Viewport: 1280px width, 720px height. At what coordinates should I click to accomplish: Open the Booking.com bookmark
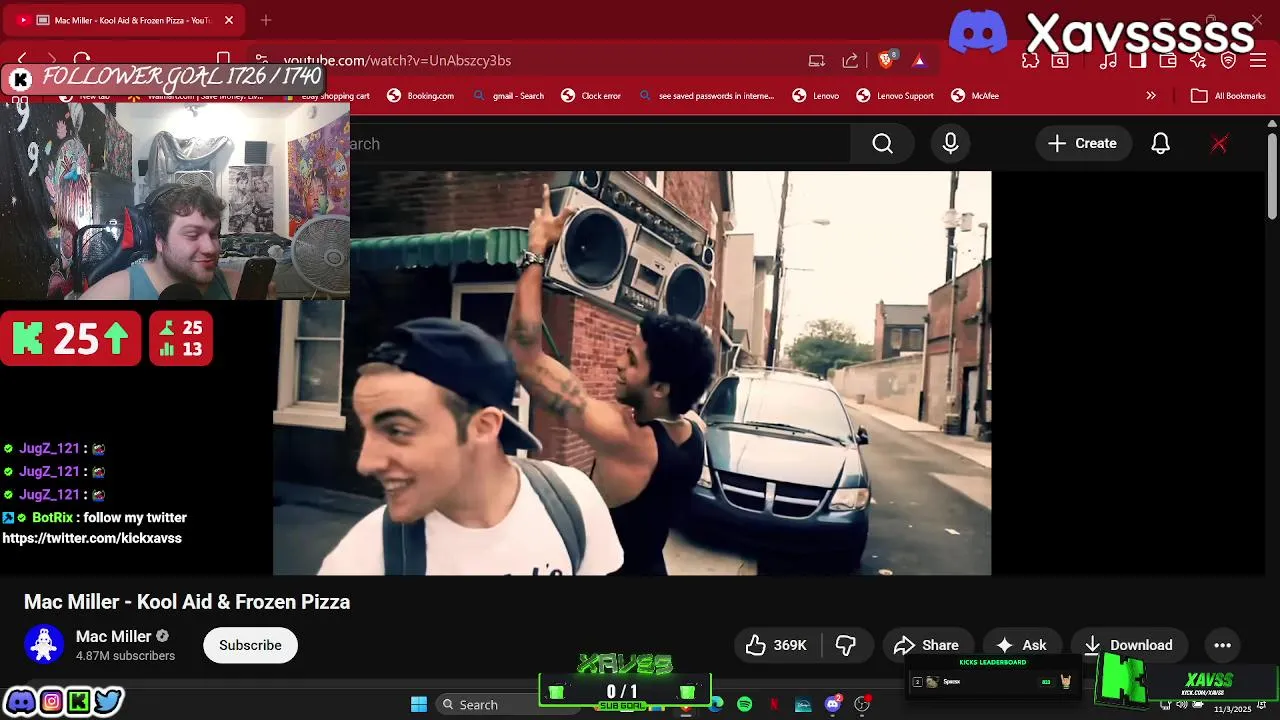click(x=421, y=96)
